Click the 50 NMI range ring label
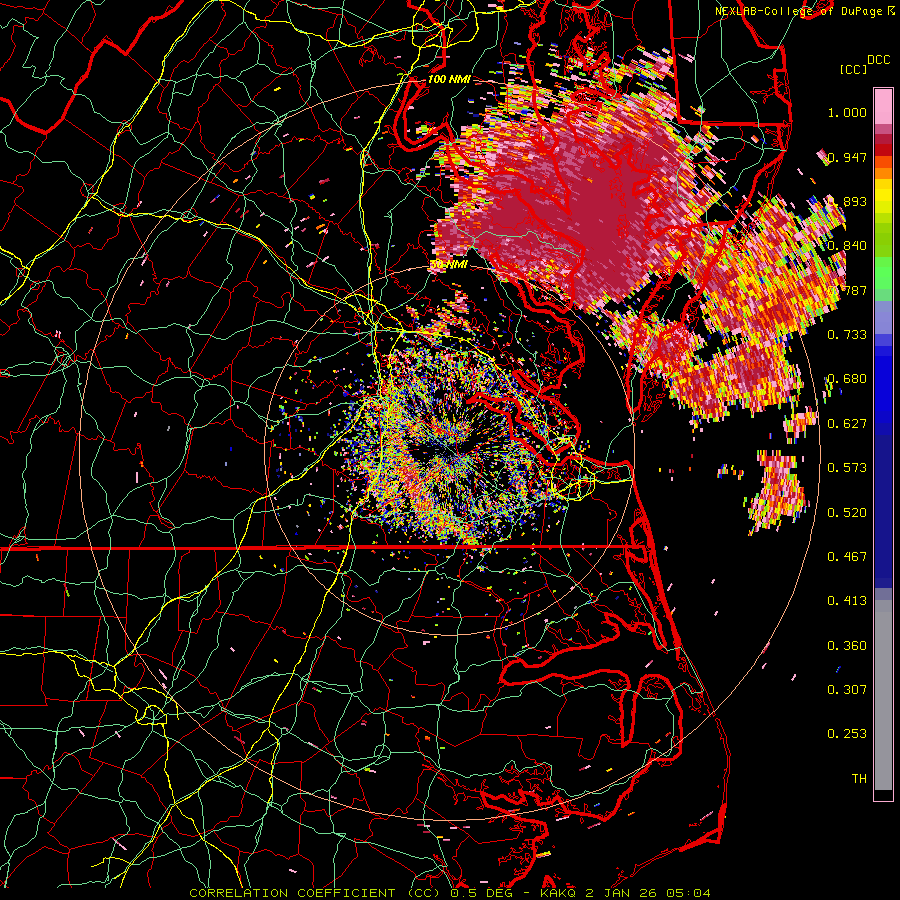Image resolution: width=900 pixels, height=900 pixels. [449, 265]
